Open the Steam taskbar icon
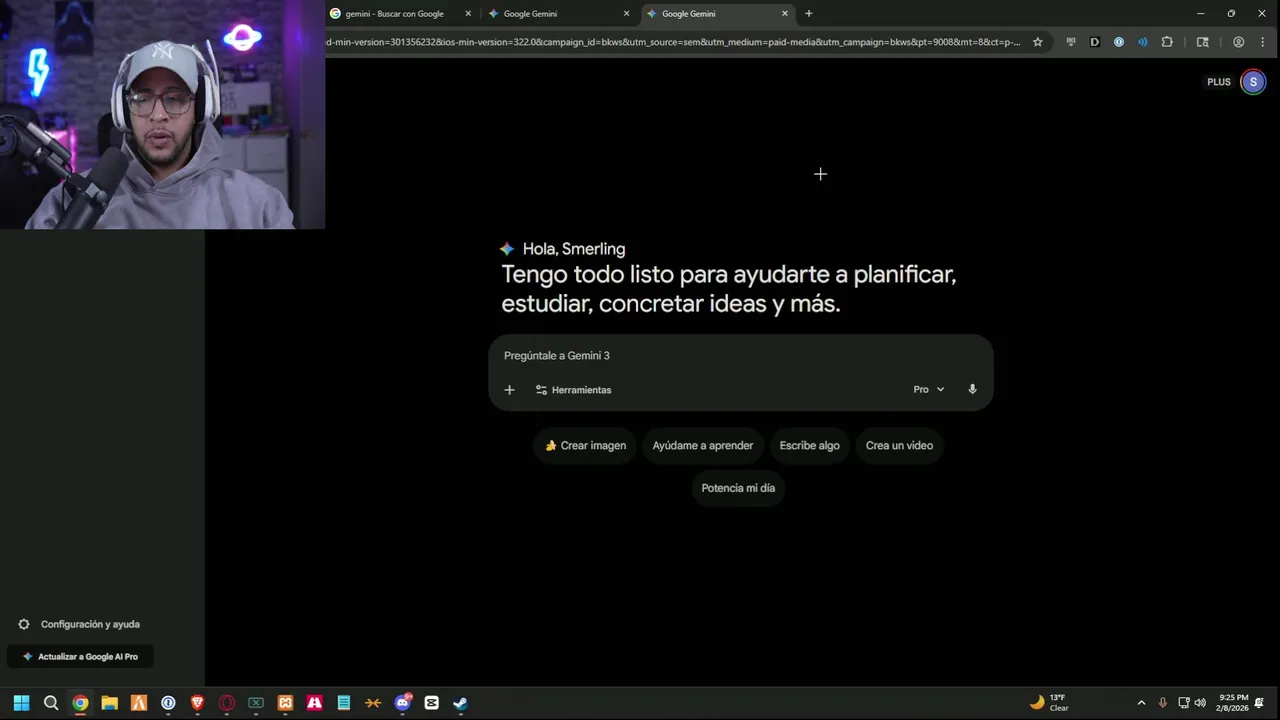This screenshot has height=720, width=1280. pos(460,703)
